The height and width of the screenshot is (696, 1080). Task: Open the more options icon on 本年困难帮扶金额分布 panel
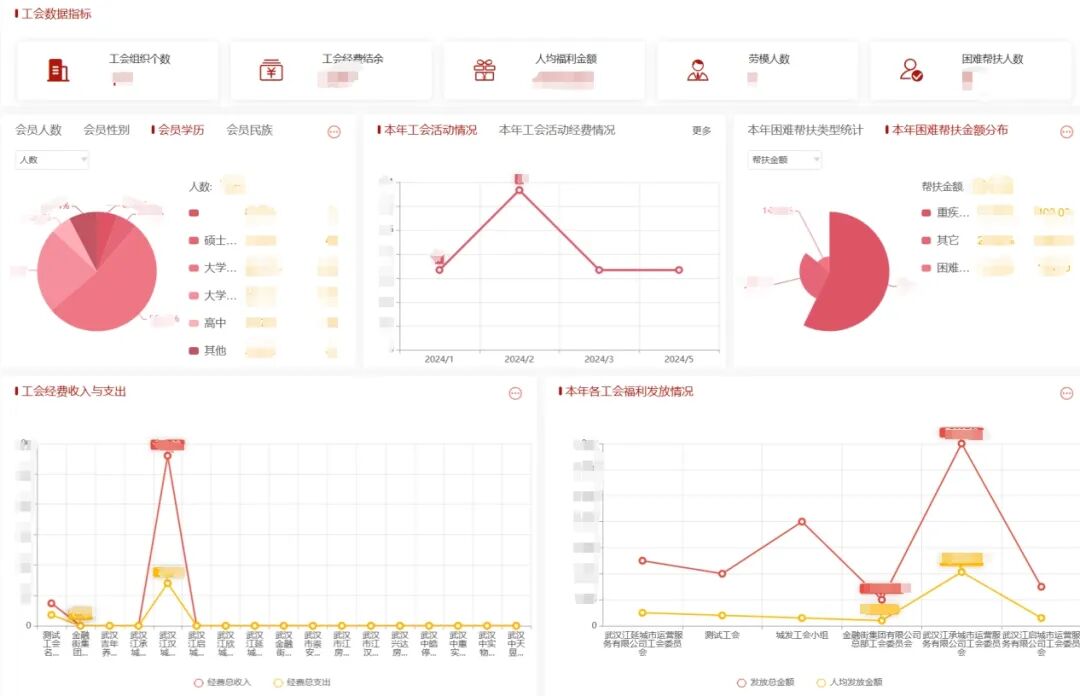click(1064, 130)
